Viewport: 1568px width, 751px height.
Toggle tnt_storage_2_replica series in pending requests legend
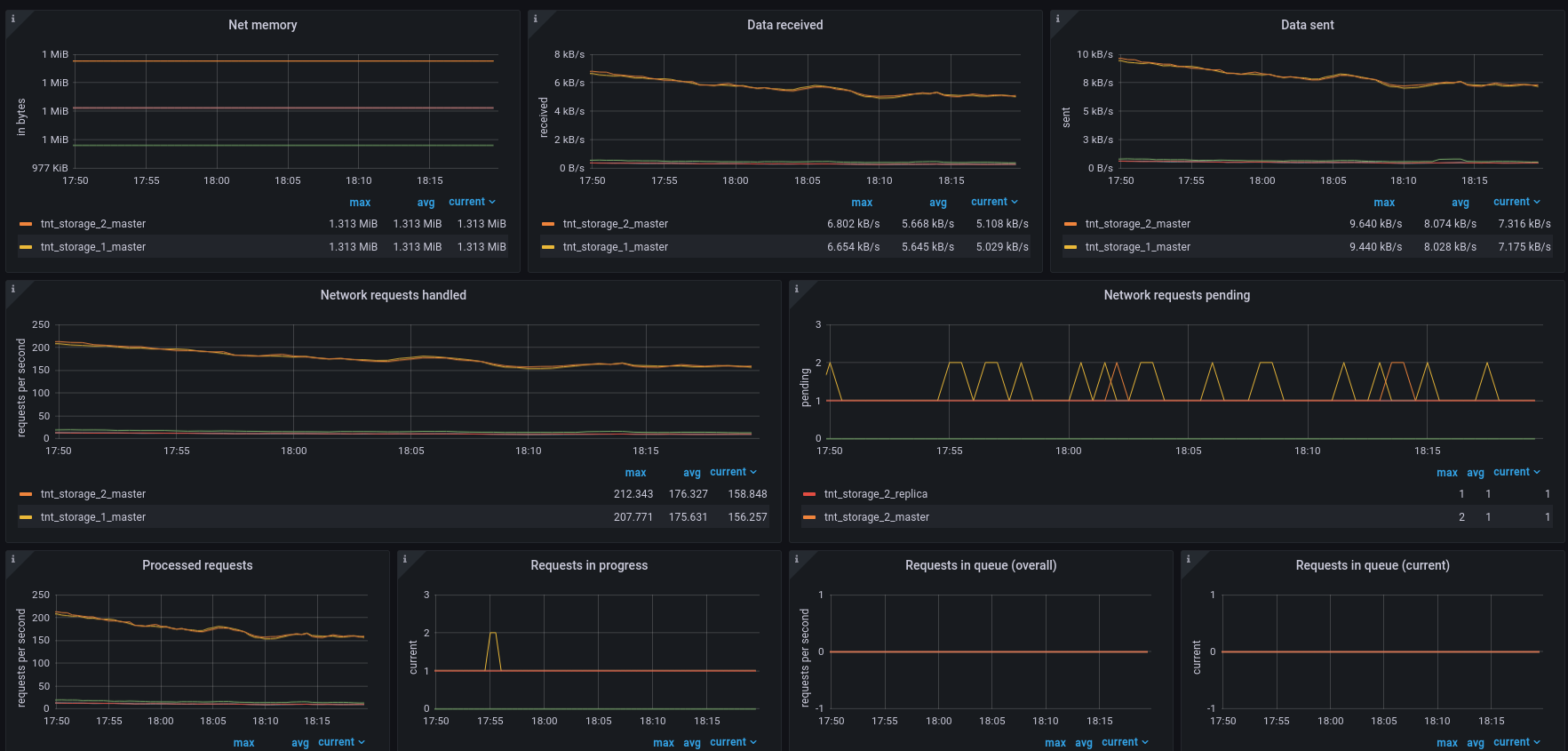(x=876, y=494)
